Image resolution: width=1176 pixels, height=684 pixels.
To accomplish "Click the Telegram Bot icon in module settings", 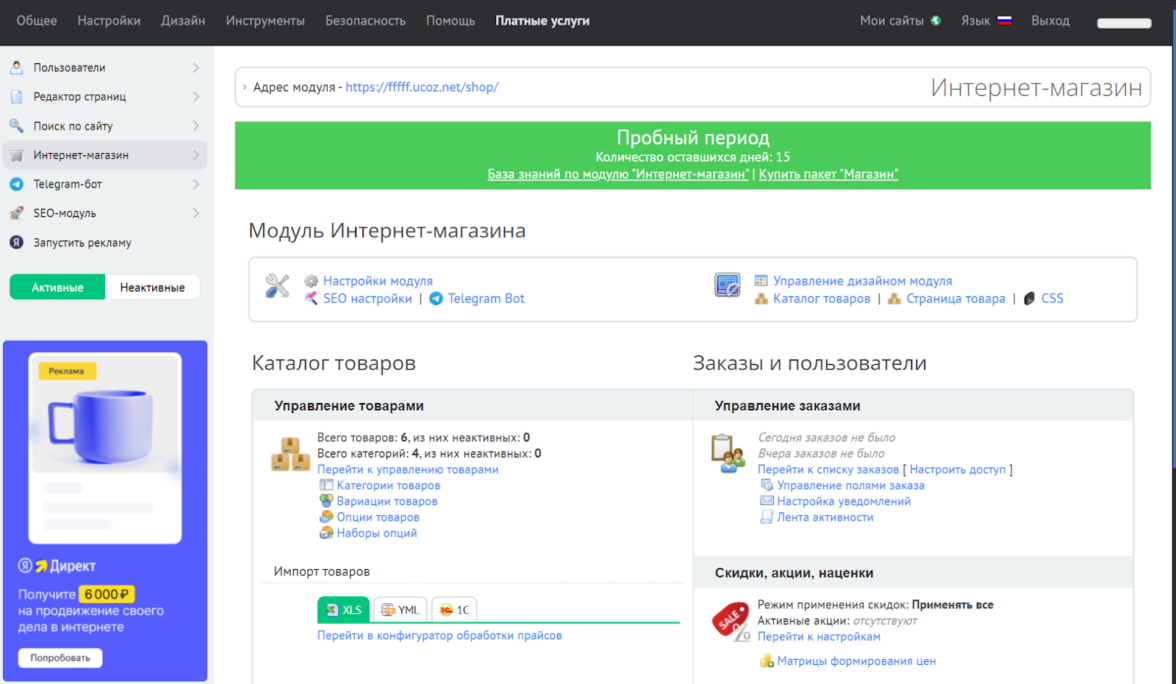I will pos(436,299).
